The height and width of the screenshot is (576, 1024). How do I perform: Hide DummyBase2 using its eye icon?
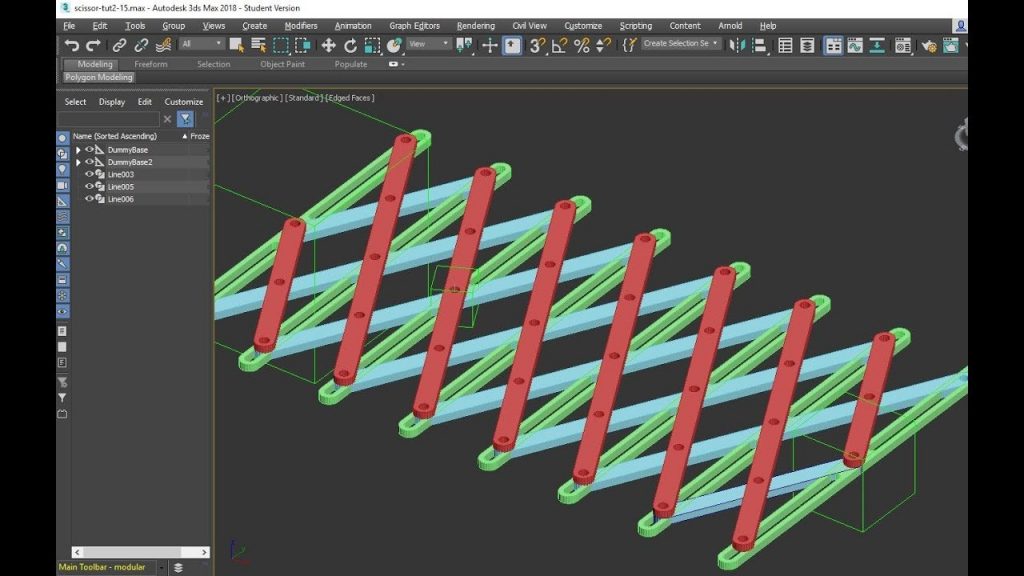(x=89, y=161)
